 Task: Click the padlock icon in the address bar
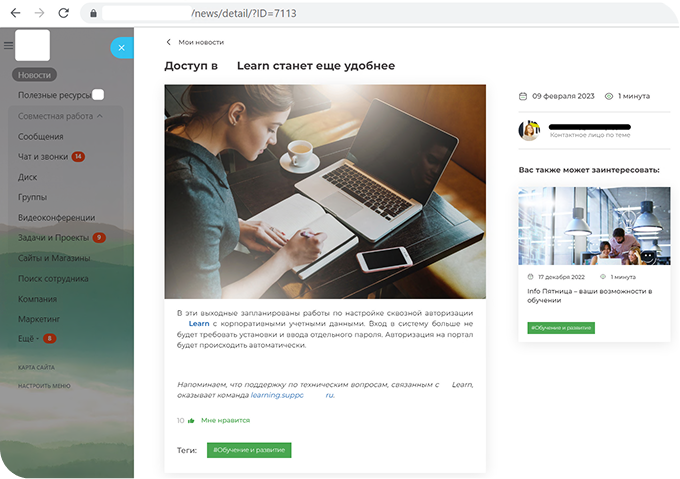93,14
